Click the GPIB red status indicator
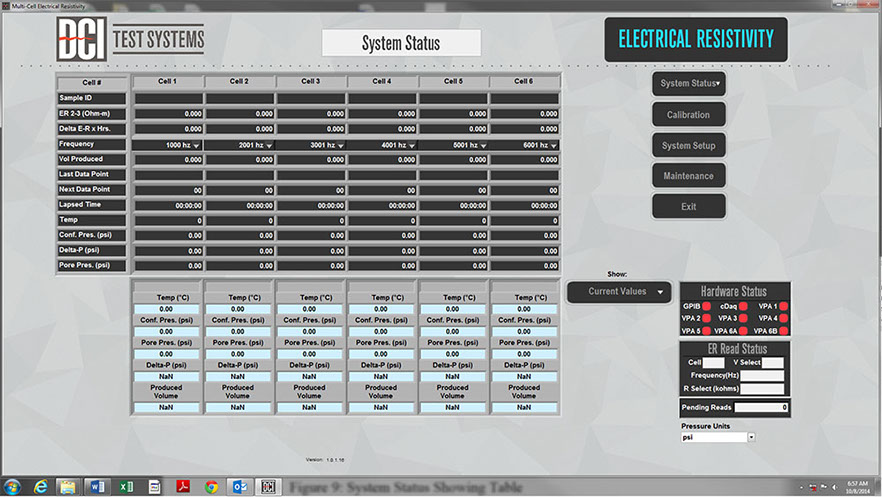 coord(706,306)
